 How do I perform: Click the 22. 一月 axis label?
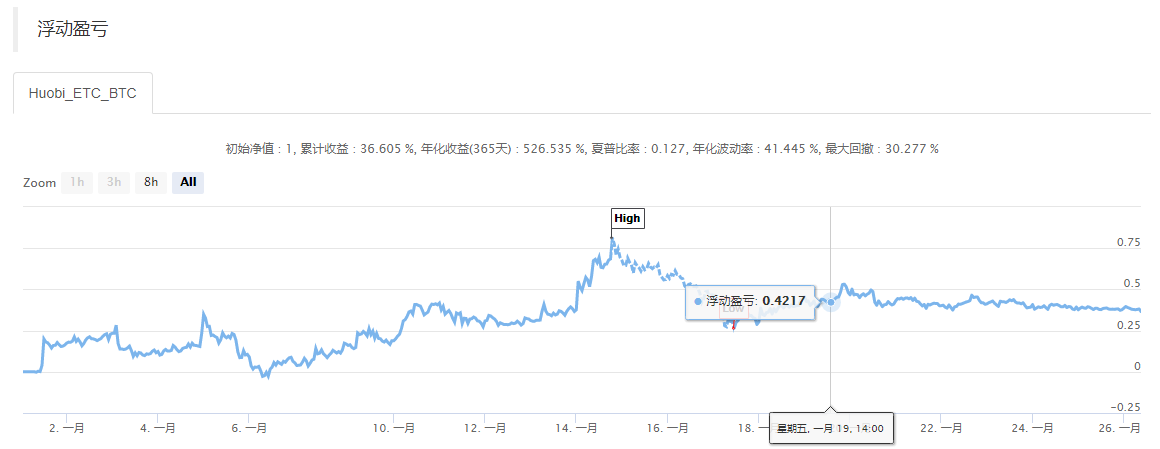pos(940,428)
